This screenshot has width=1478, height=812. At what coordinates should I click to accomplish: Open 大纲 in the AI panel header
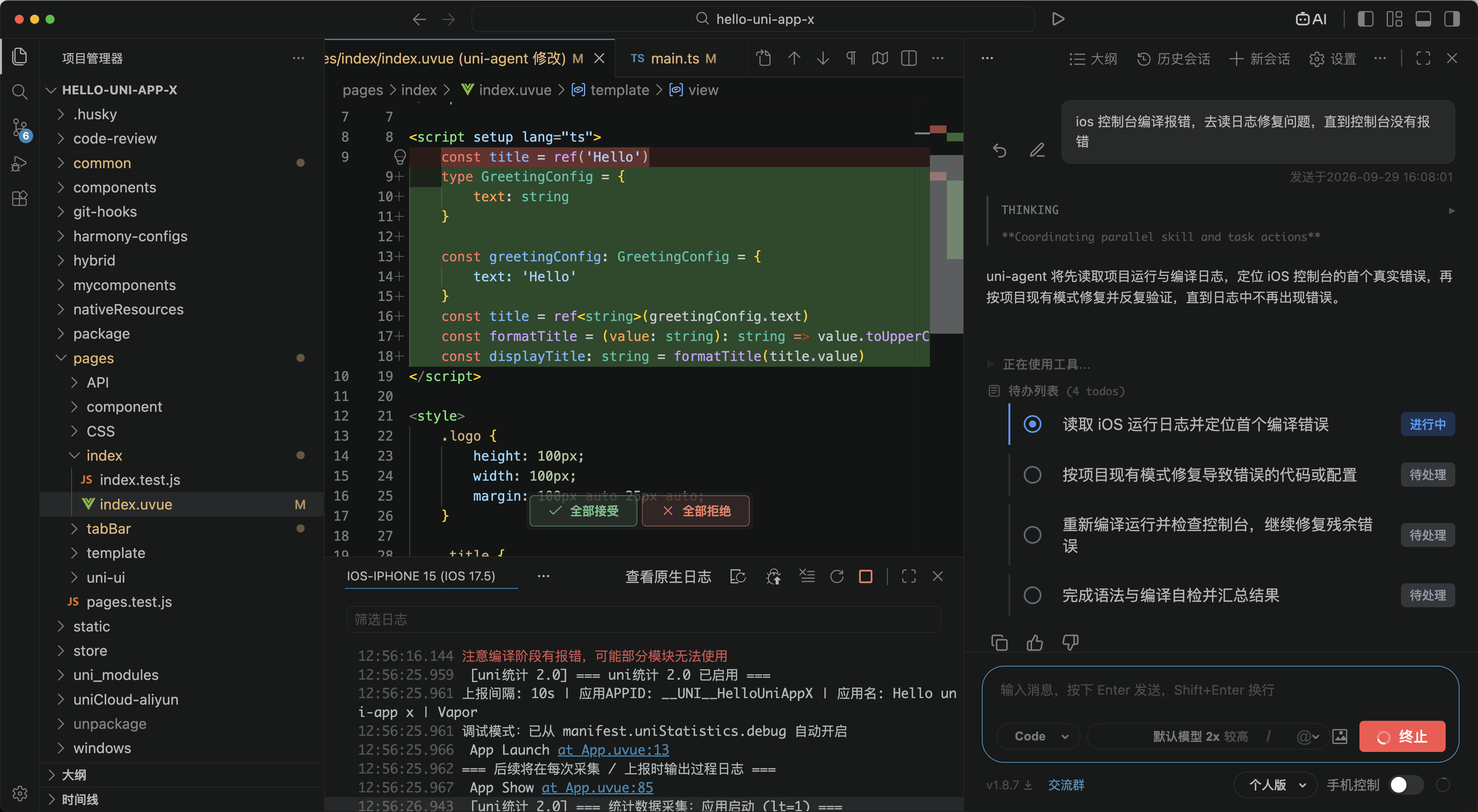coord(1093,58)
